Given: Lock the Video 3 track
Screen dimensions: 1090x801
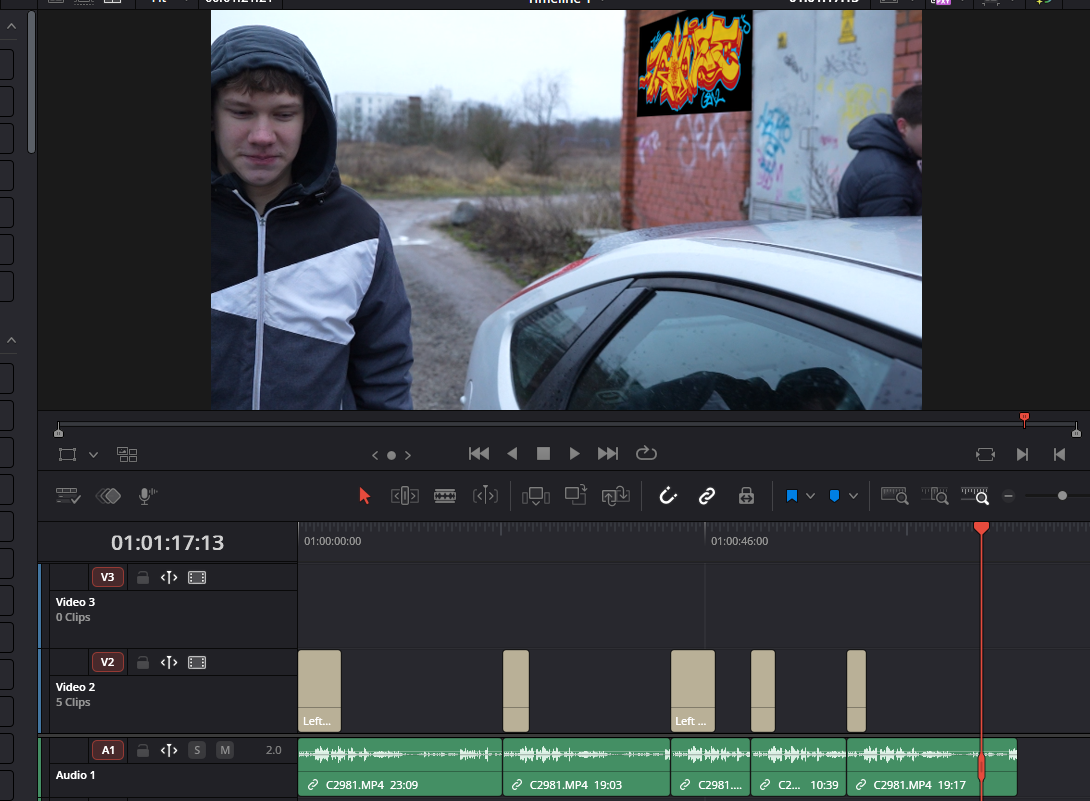Looking at the screenshot, I should pyautogui.click(x=143, y=578).
